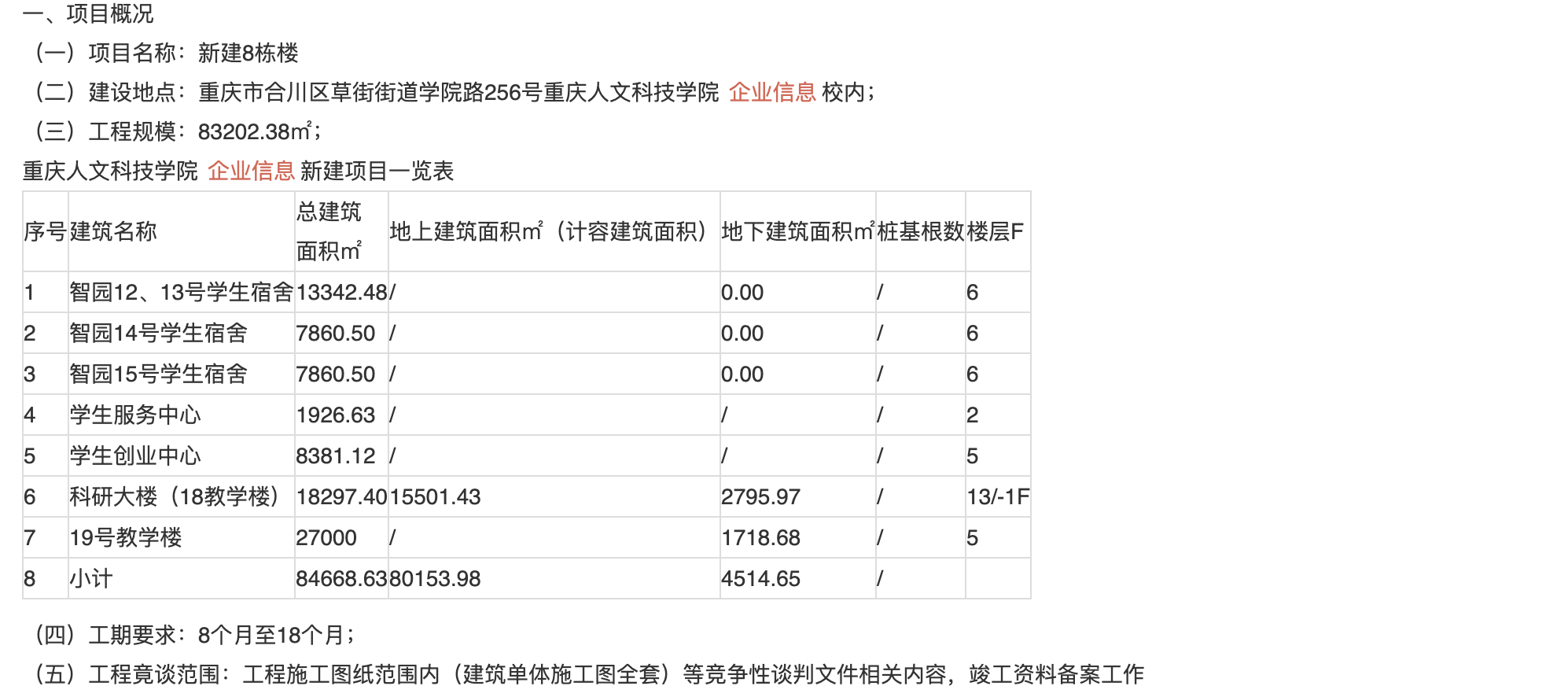Image resolution: width=1568 pixels, height=697 pixels.
Task: Click the 13/-1F floor value
Action: 998,497
